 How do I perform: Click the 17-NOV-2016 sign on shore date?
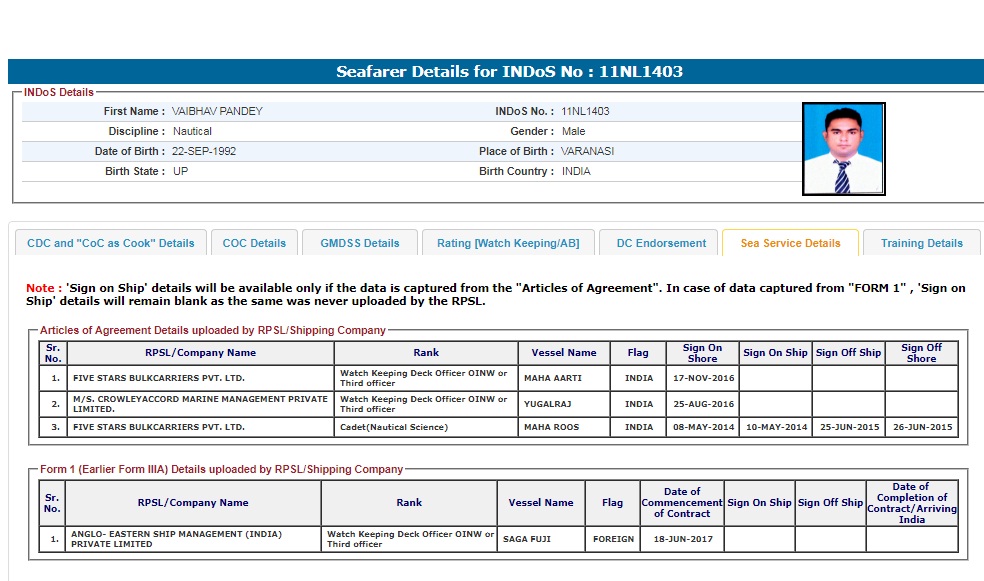point(702,378)
